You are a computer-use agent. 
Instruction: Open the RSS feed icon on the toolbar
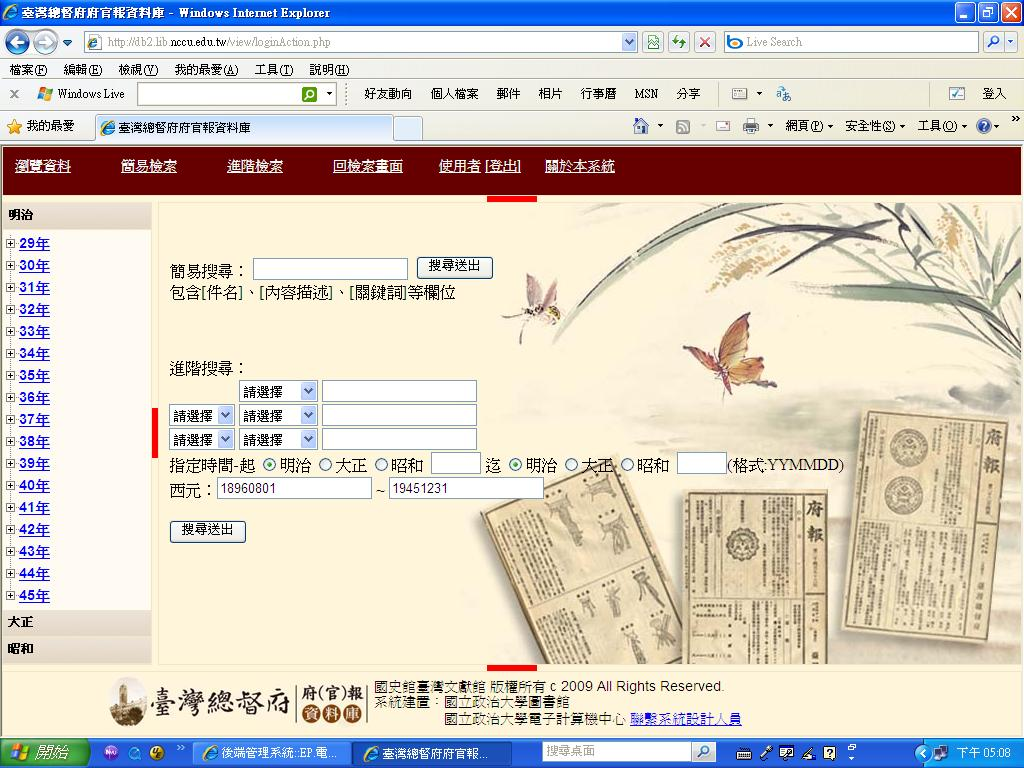click(683, 125)
